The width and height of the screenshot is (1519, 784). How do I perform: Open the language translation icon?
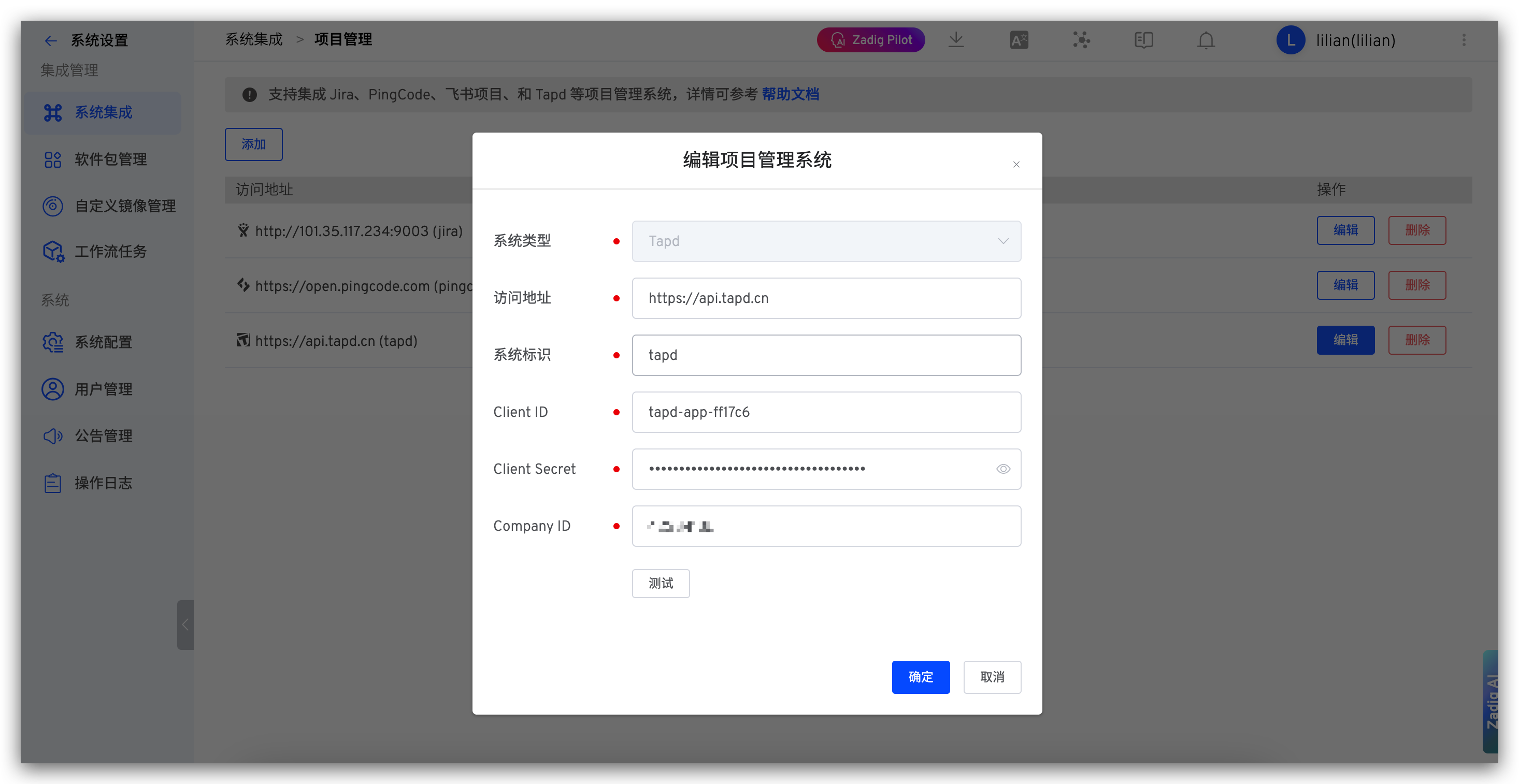click(x=1019, y=40)
